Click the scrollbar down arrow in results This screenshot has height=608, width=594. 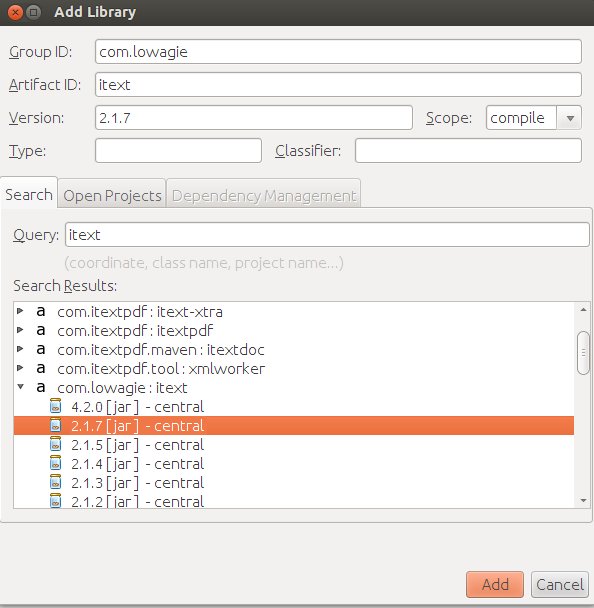[x=583, y=501]
